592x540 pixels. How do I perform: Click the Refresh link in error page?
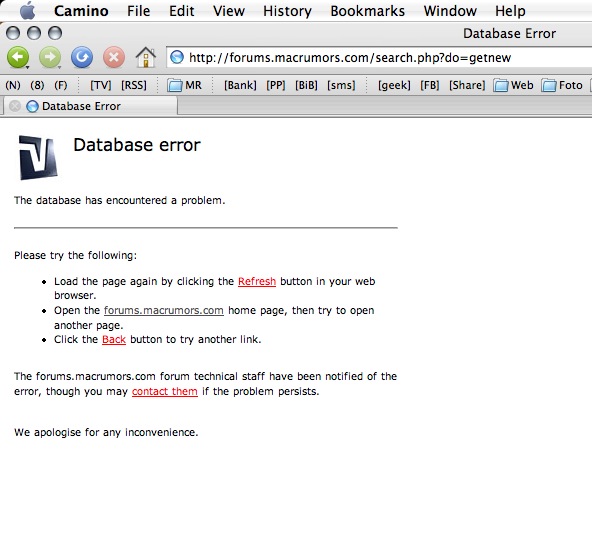pyautogui.click(x=257, y=281)
